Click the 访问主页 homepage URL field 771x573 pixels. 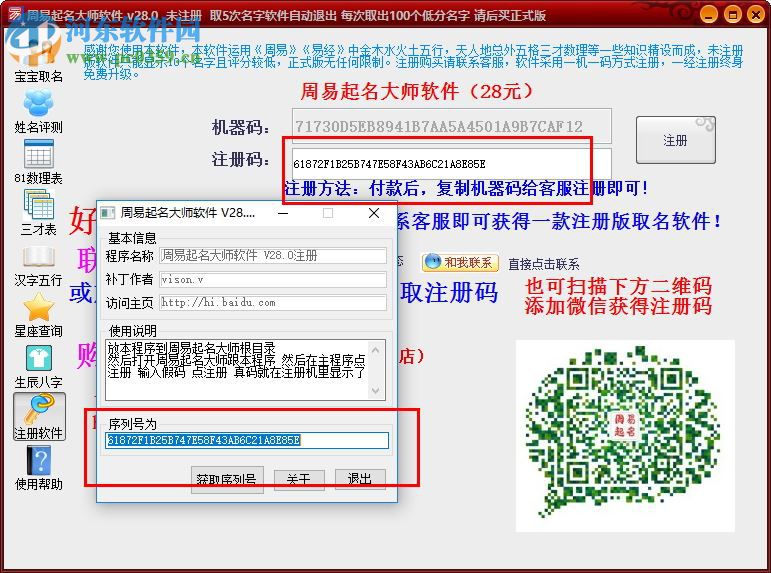273,302
